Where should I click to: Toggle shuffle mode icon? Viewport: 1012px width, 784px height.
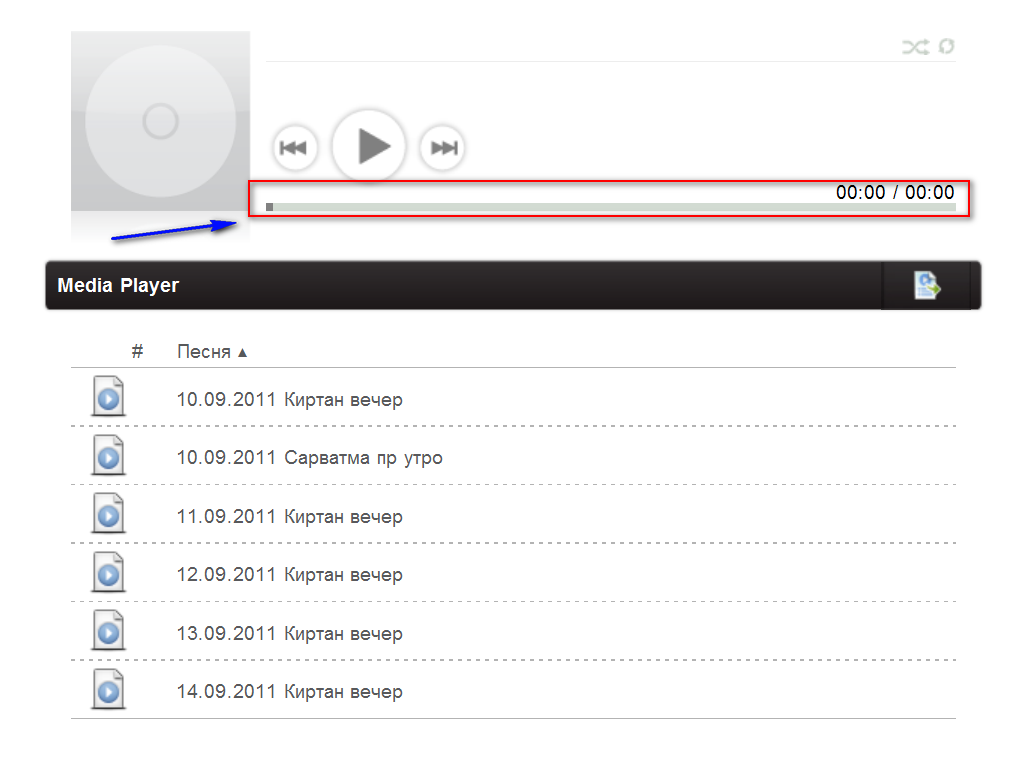916,46
